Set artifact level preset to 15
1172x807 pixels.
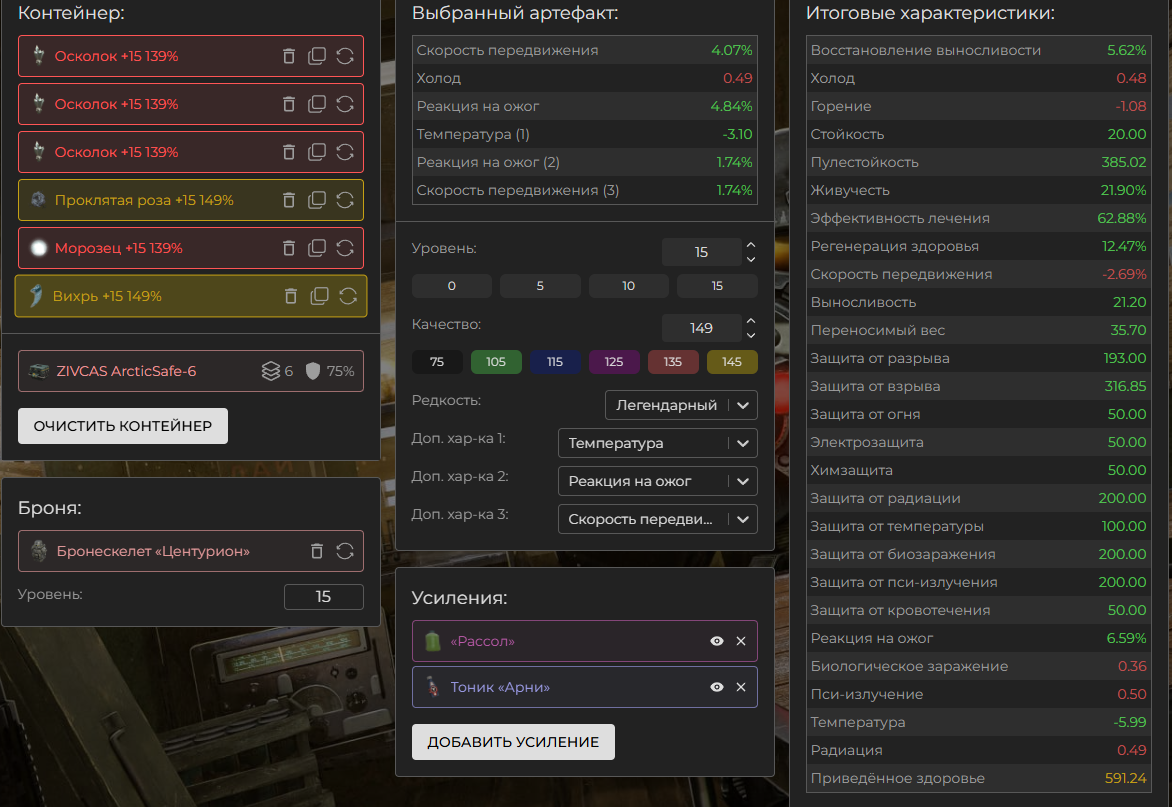tap(717, 286)
